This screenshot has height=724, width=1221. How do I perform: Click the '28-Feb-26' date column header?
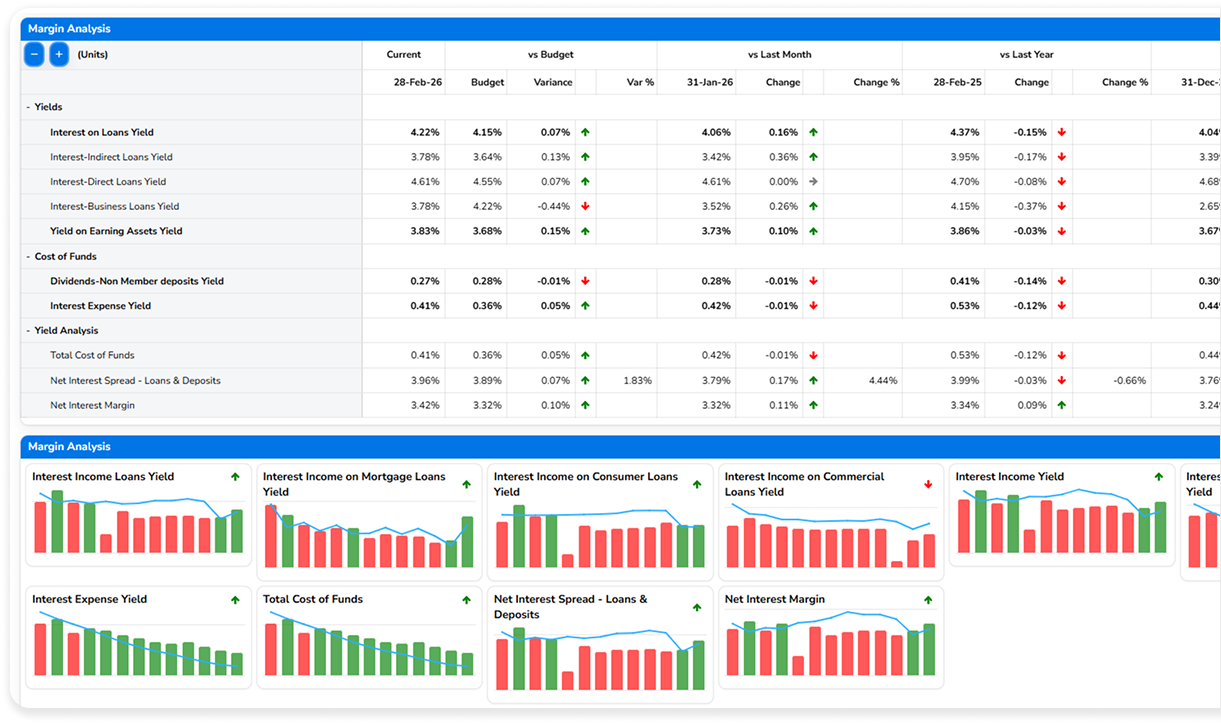click(418, 82)
